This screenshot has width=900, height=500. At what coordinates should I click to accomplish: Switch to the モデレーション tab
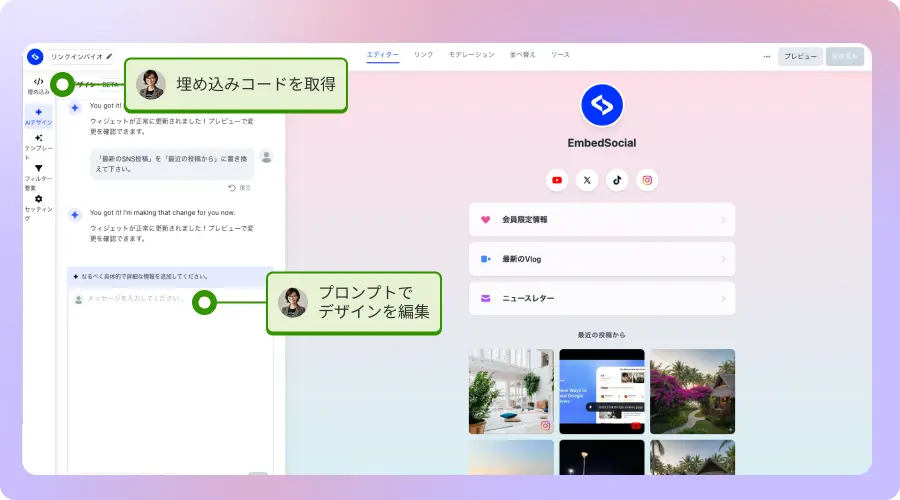(x=471, y=55)
